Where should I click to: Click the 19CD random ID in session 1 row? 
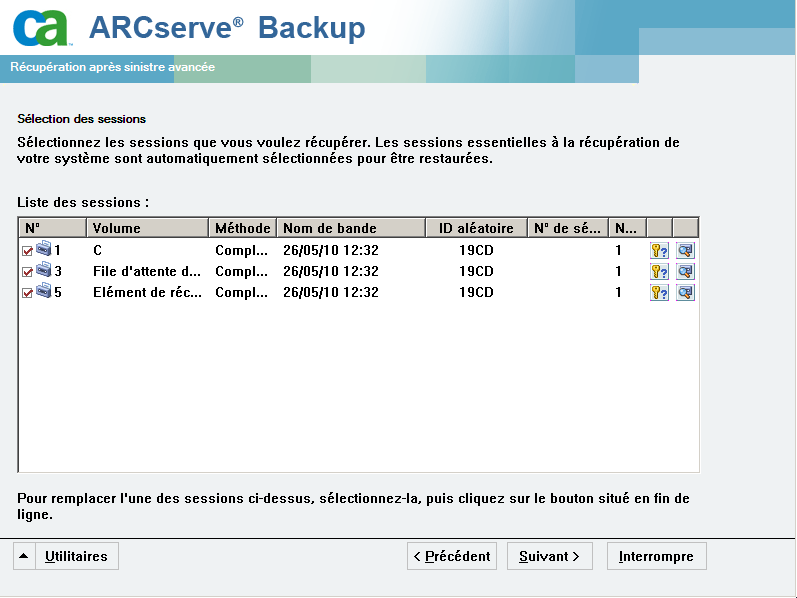tap(476, 250)
